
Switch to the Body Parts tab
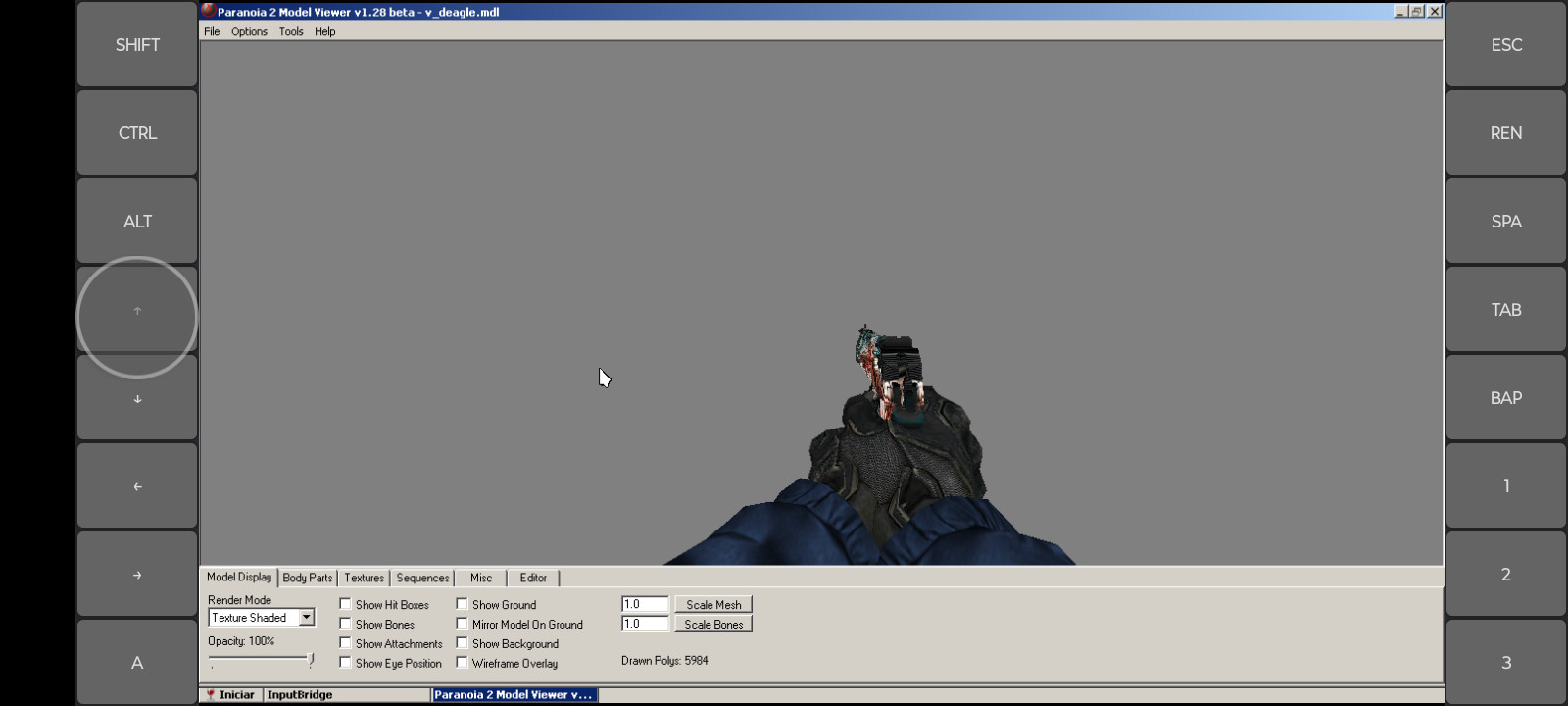(308, 579)
